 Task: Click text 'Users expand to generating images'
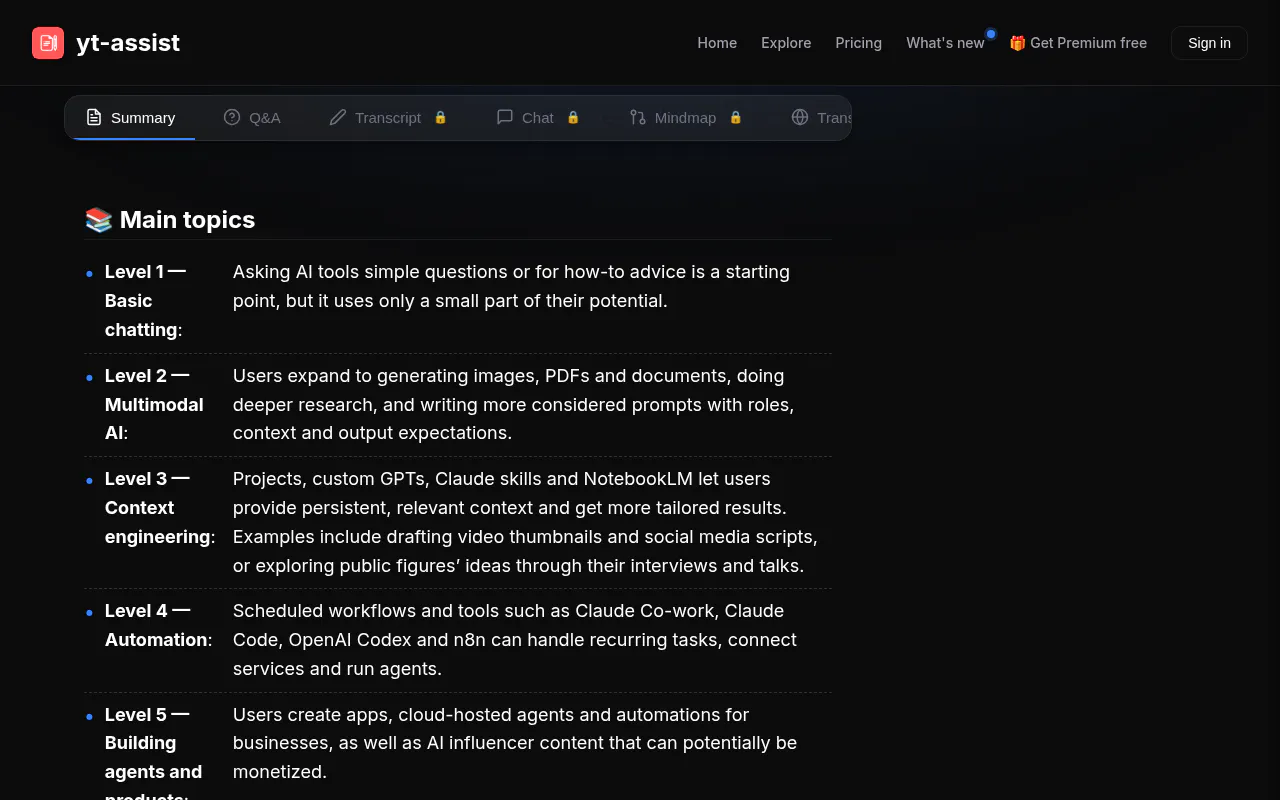pyautogui.click(x=386, y=376)
